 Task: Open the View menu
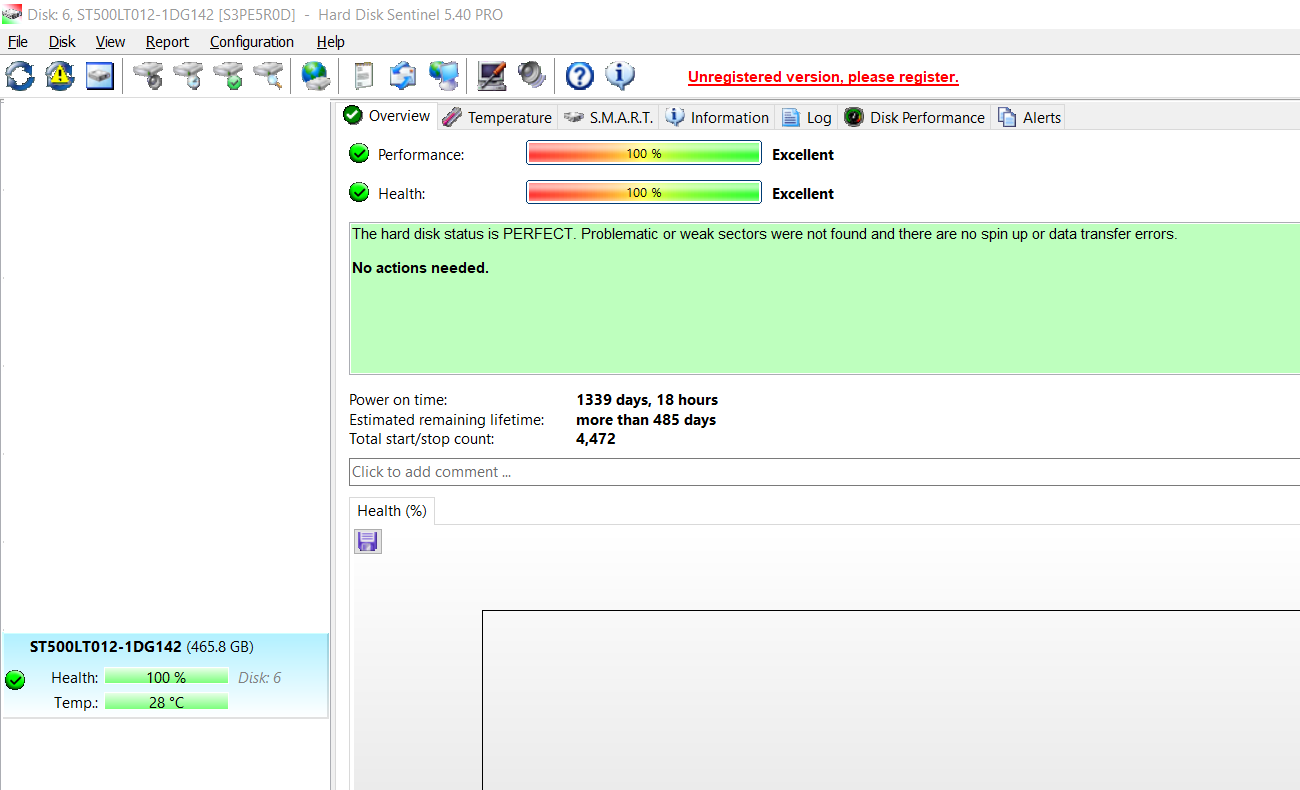pos(110,42)
